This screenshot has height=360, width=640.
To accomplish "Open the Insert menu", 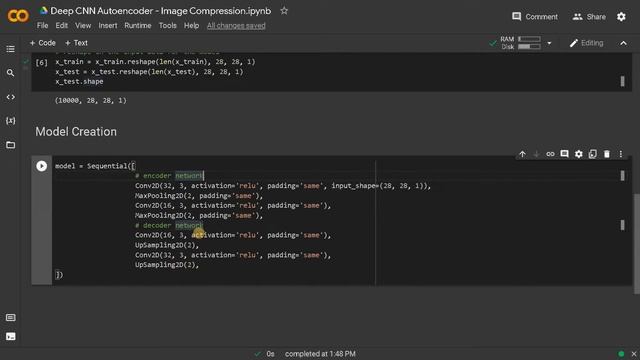I will [108, 26].
